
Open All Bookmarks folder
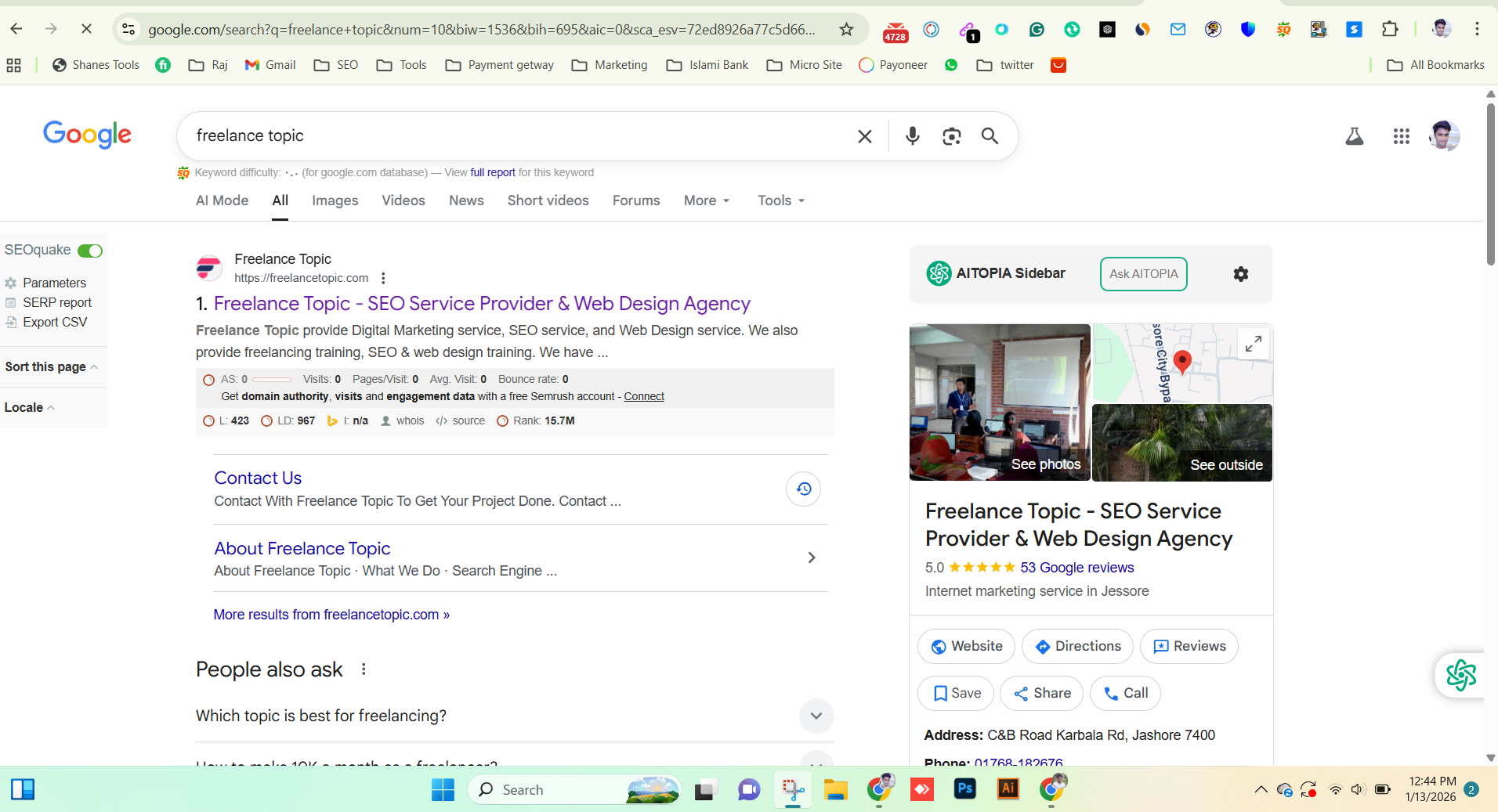[1435, 65]
